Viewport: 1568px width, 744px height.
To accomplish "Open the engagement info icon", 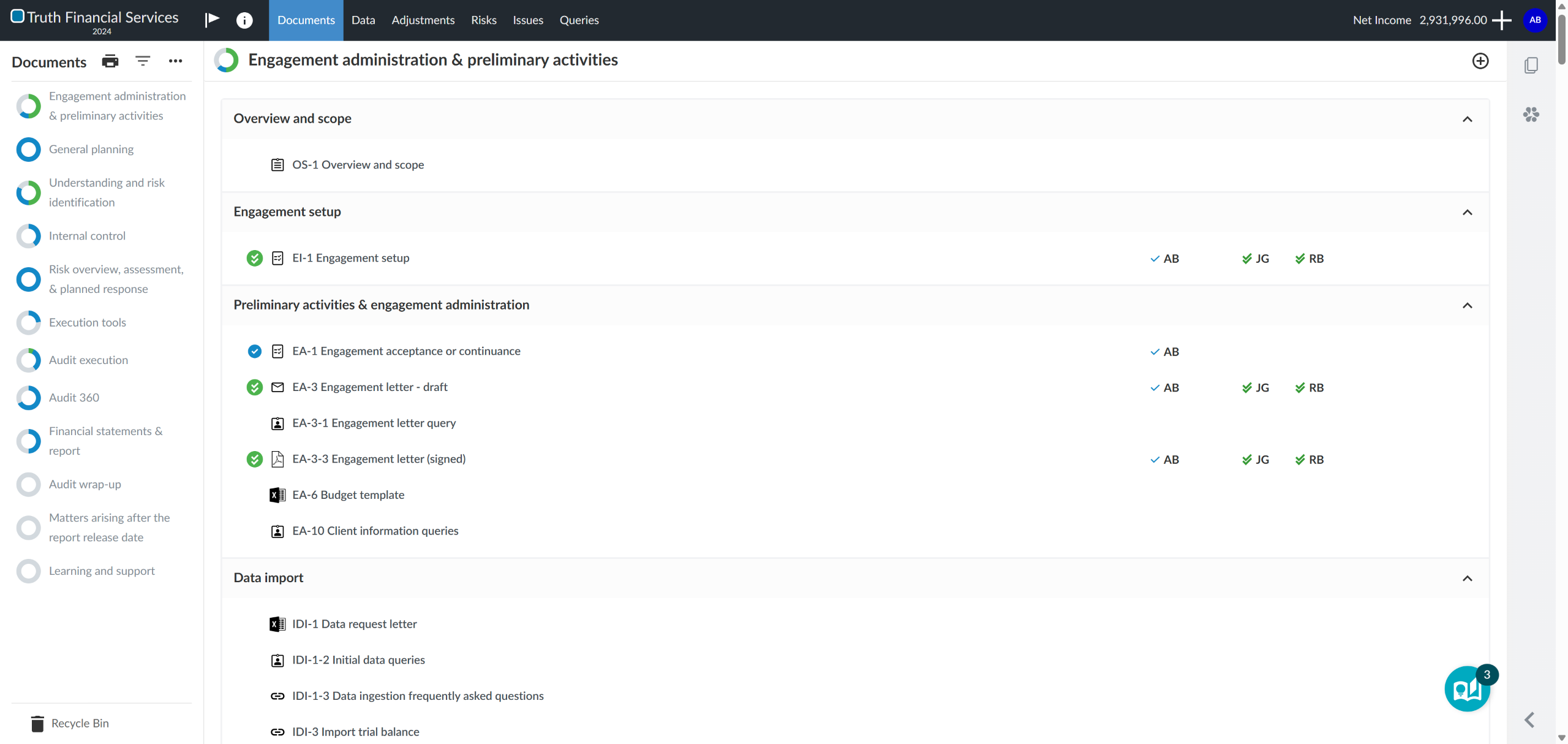I will [x=244, y=20].
